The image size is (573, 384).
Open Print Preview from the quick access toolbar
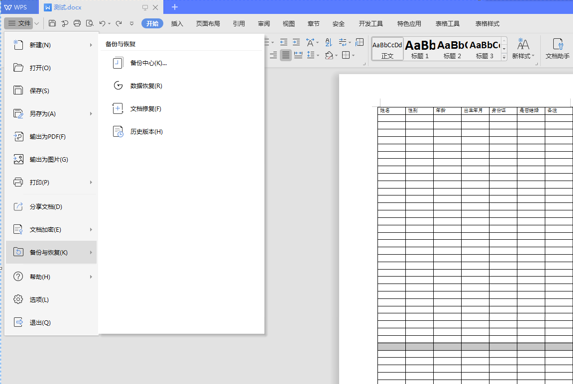point(90,23)
